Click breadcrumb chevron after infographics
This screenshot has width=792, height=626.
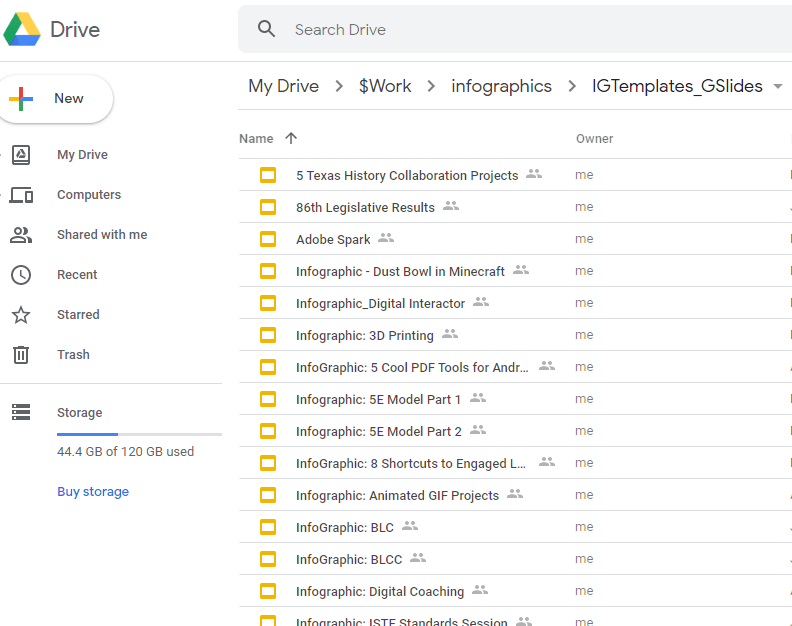tap(572, 86)
